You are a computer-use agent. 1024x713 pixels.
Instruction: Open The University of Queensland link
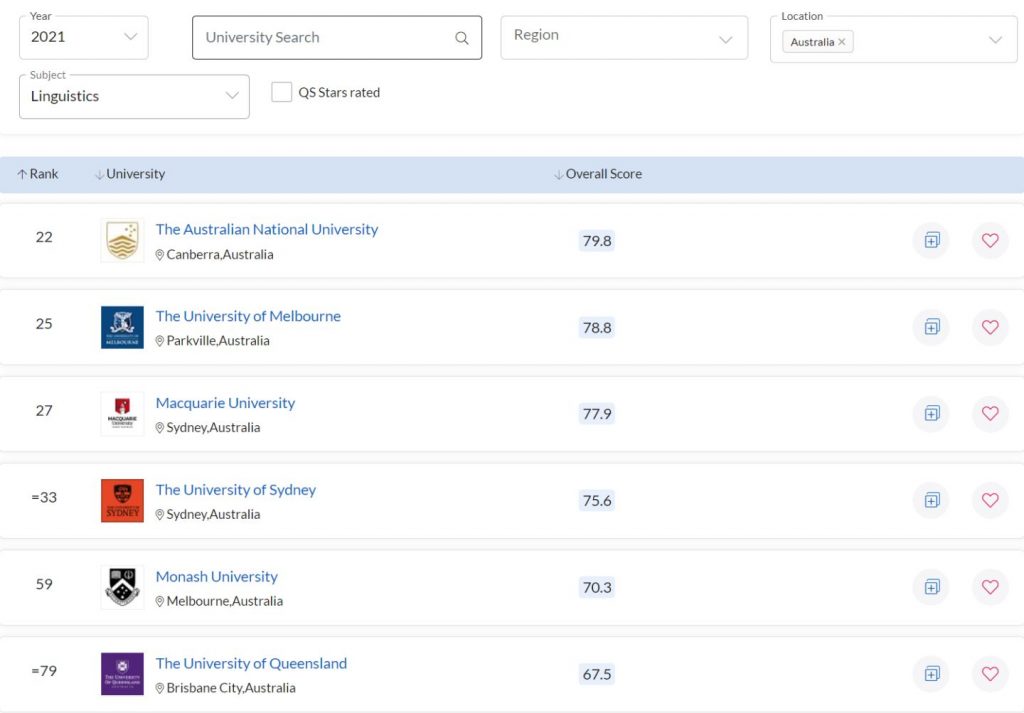pyautogui.click(x=251, y=663)
